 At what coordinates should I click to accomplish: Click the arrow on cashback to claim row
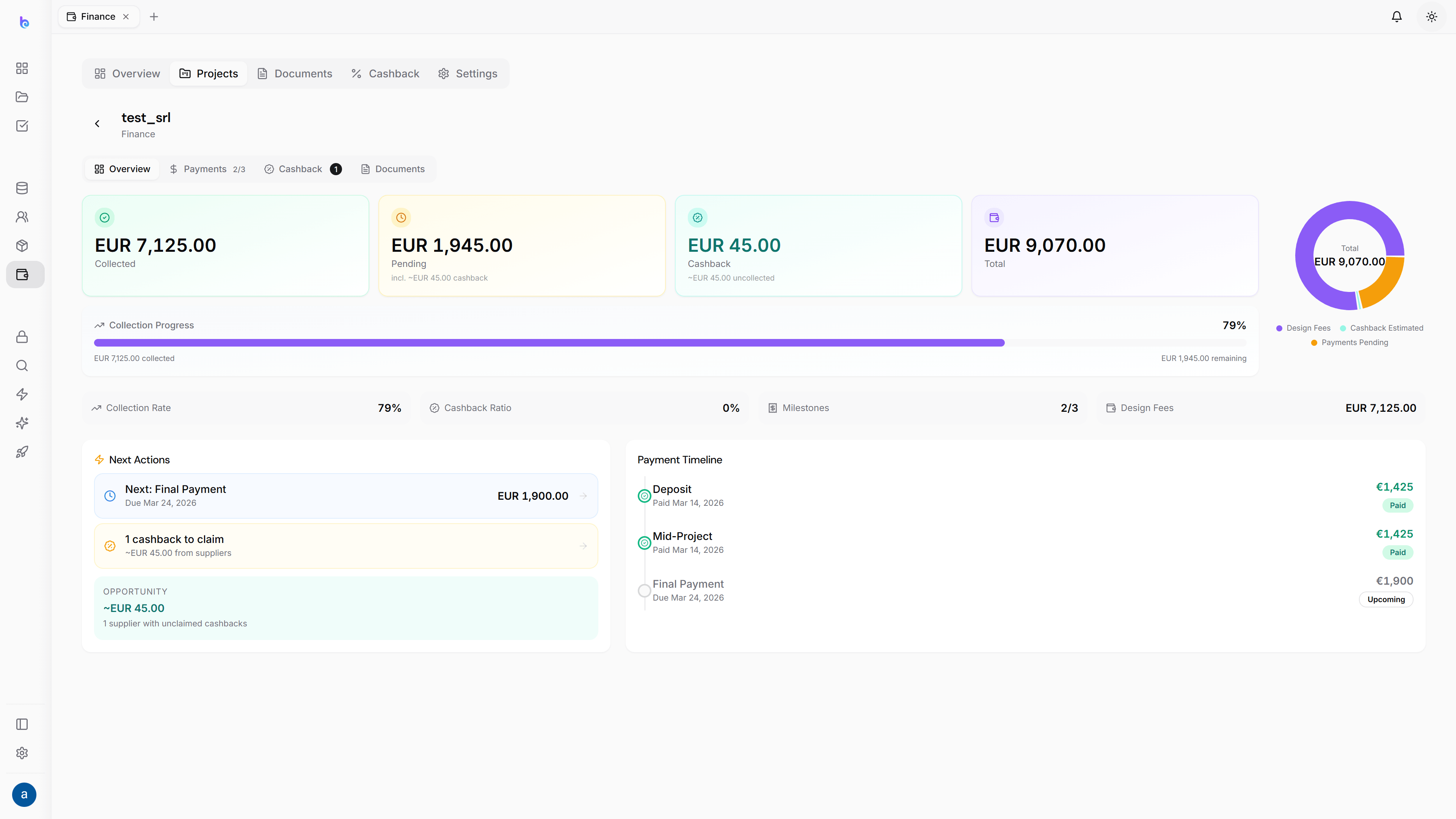pos(583,546)
